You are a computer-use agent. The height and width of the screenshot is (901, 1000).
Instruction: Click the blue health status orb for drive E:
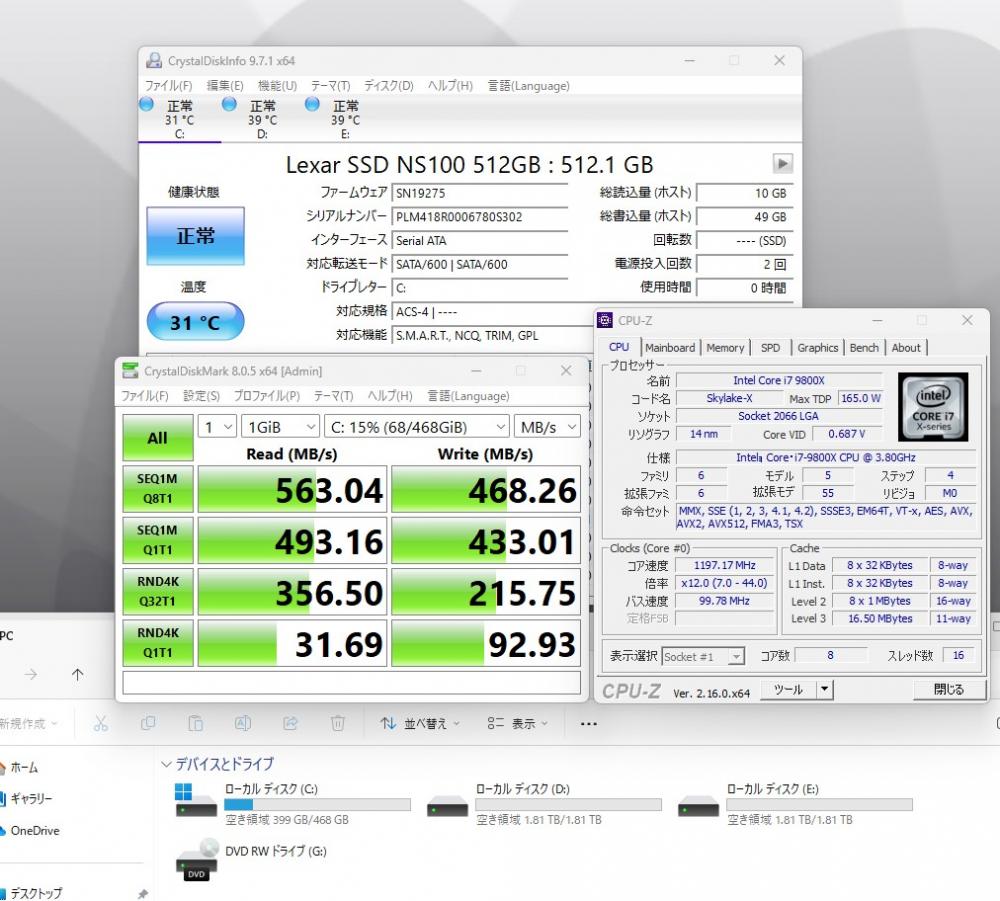(312, 104)
